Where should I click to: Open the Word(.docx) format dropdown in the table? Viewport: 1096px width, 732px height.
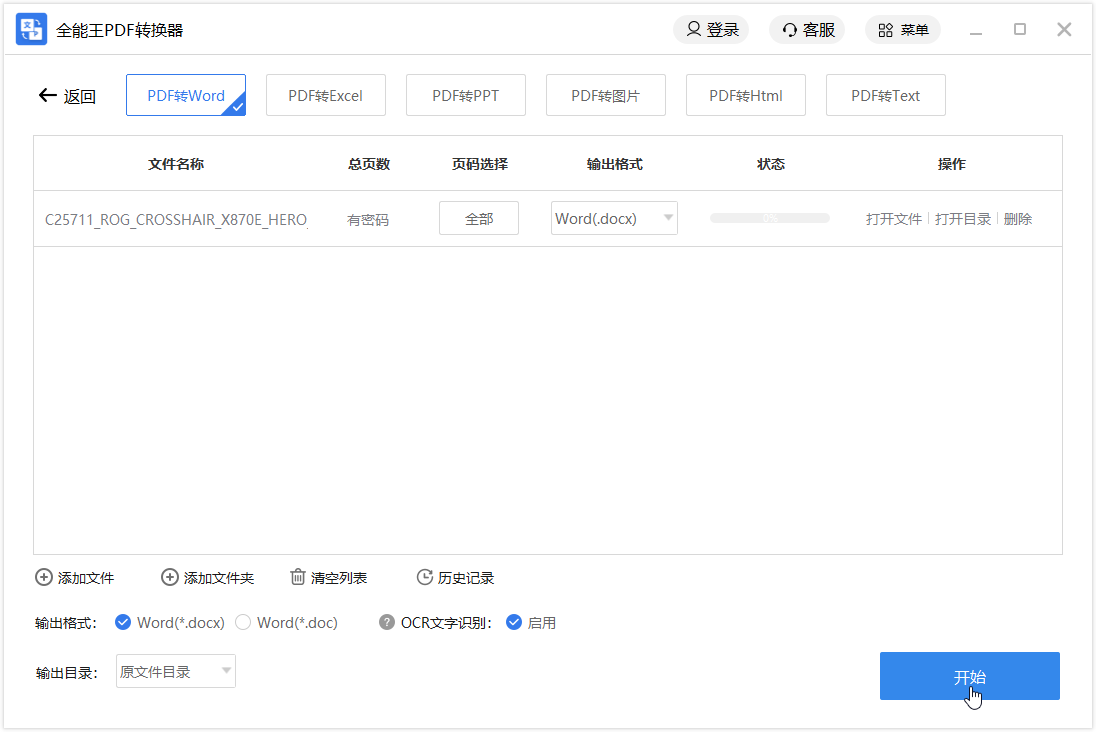[x=614, y=218]
